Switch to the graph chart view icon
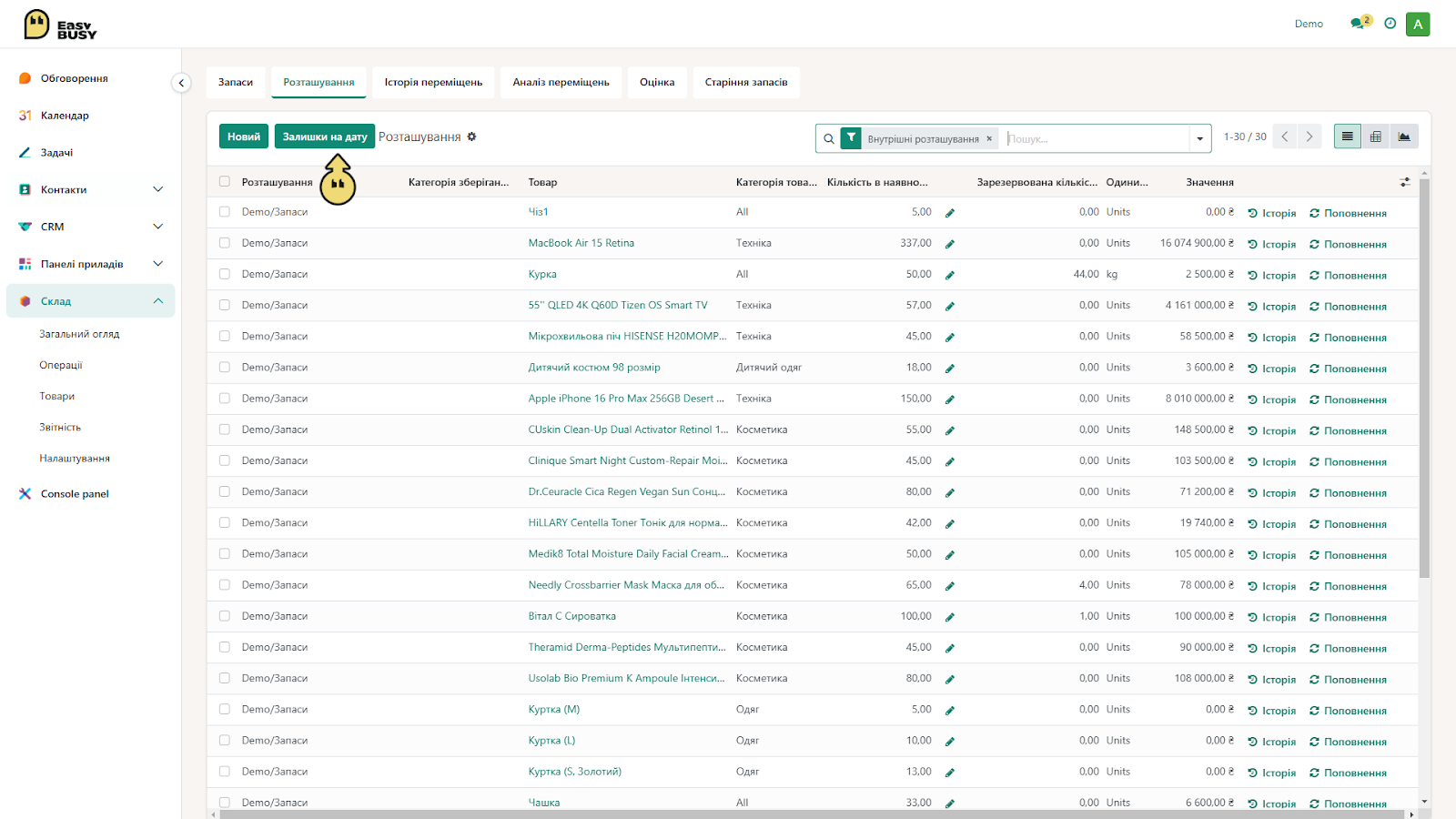The image size is (1456, 819). coord(1404,136)
